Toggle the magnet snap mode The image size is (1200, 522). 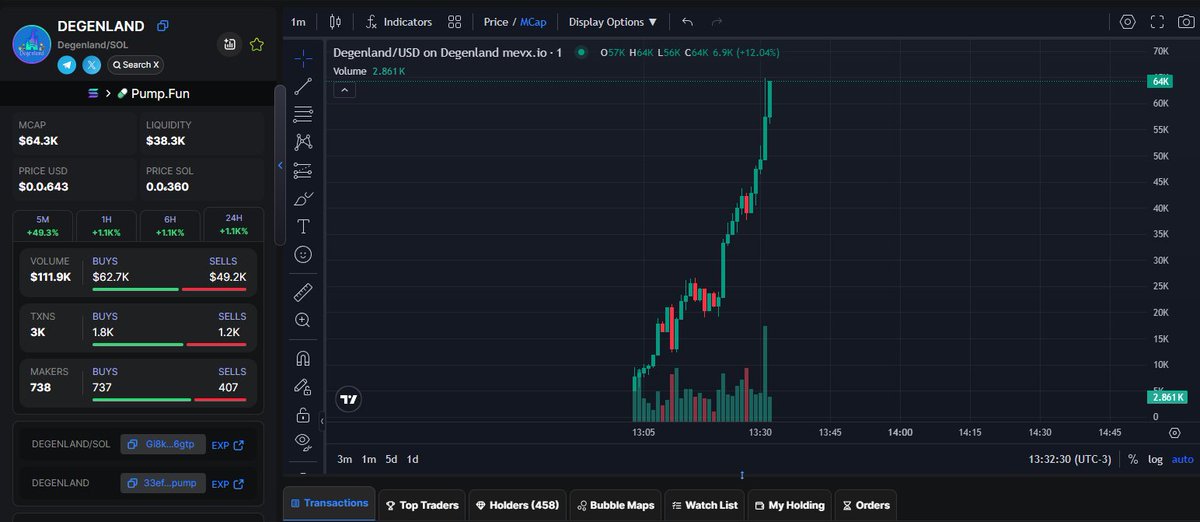pyautogui.click(x=303, y=357)
